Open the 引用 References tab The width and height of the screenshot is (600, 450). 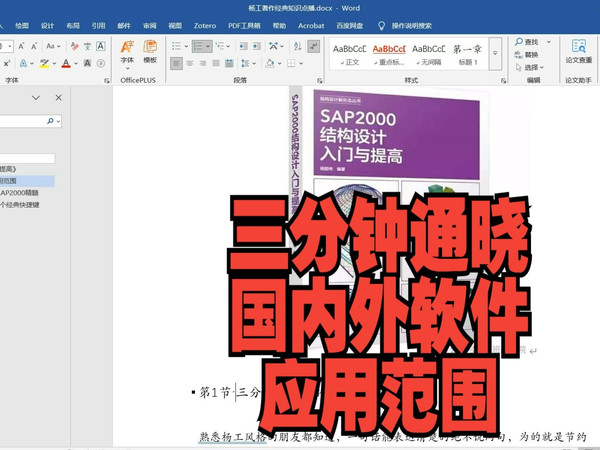[98, 26]
